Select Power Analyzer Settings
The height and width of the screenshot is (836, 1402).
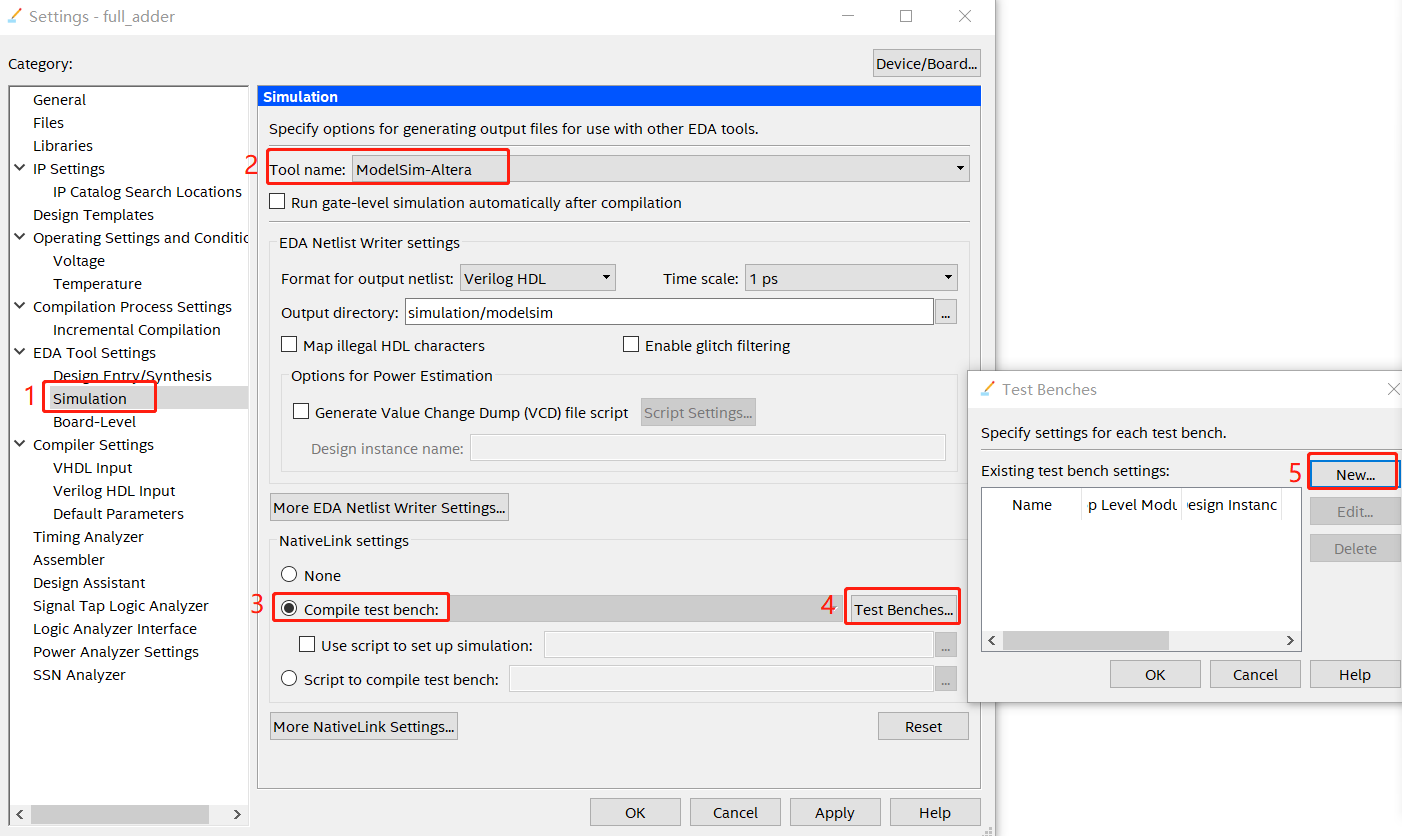click(x=115, y=652)
